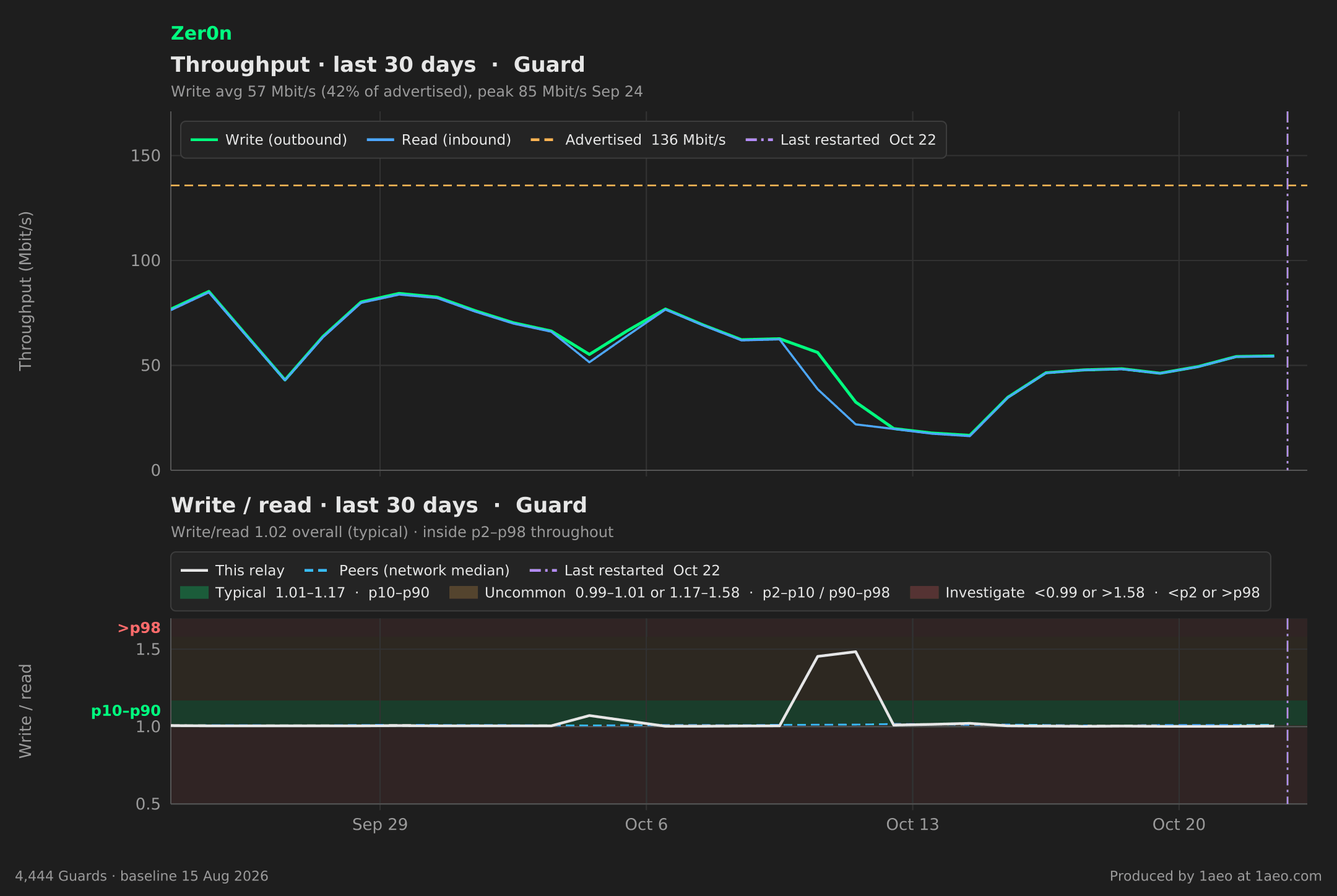Viewport: 1337px width, 896px height.
Task: Click the >p98 axis label
Action: pos(139,628)
